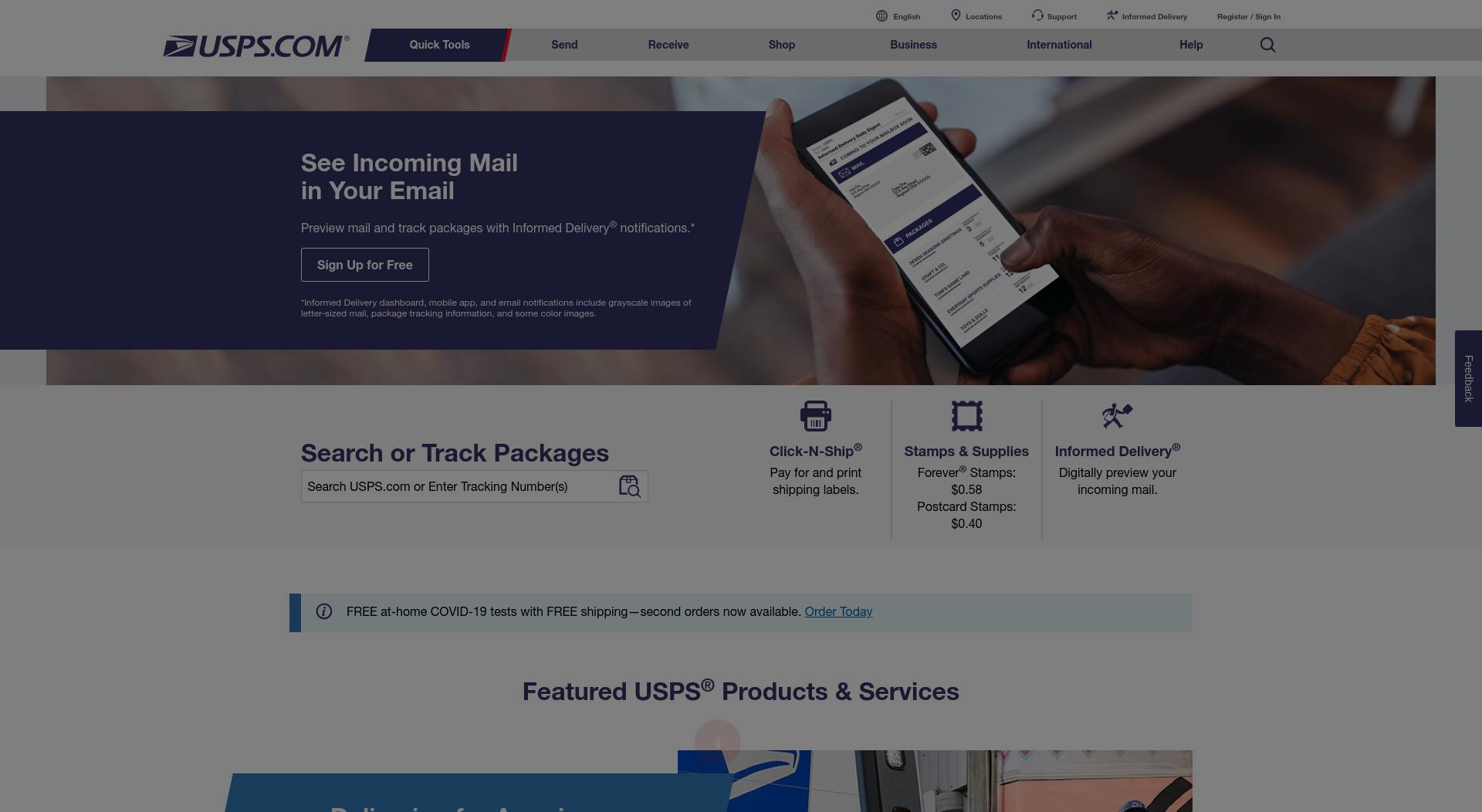Open the Locations link text
Image resolution: width=1482 pixels, height=812 pixels.
(983, 16)
